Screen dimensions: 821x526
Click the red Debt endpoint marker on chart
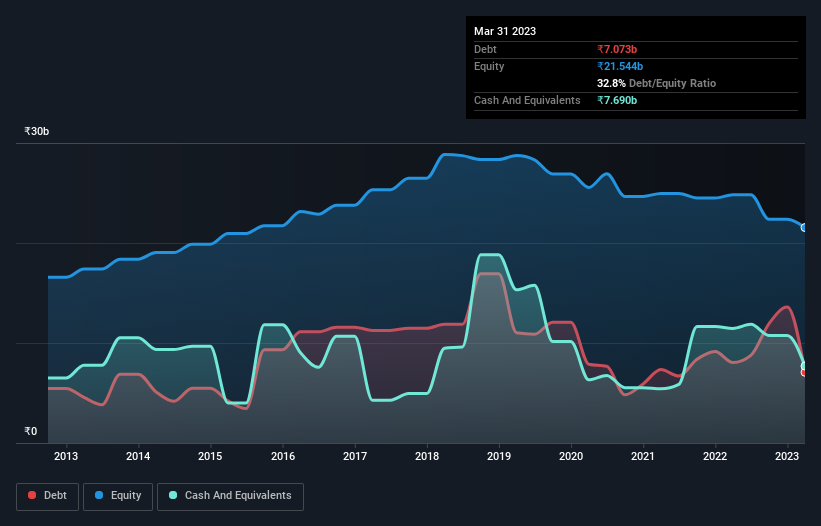[x=804, y=373]
